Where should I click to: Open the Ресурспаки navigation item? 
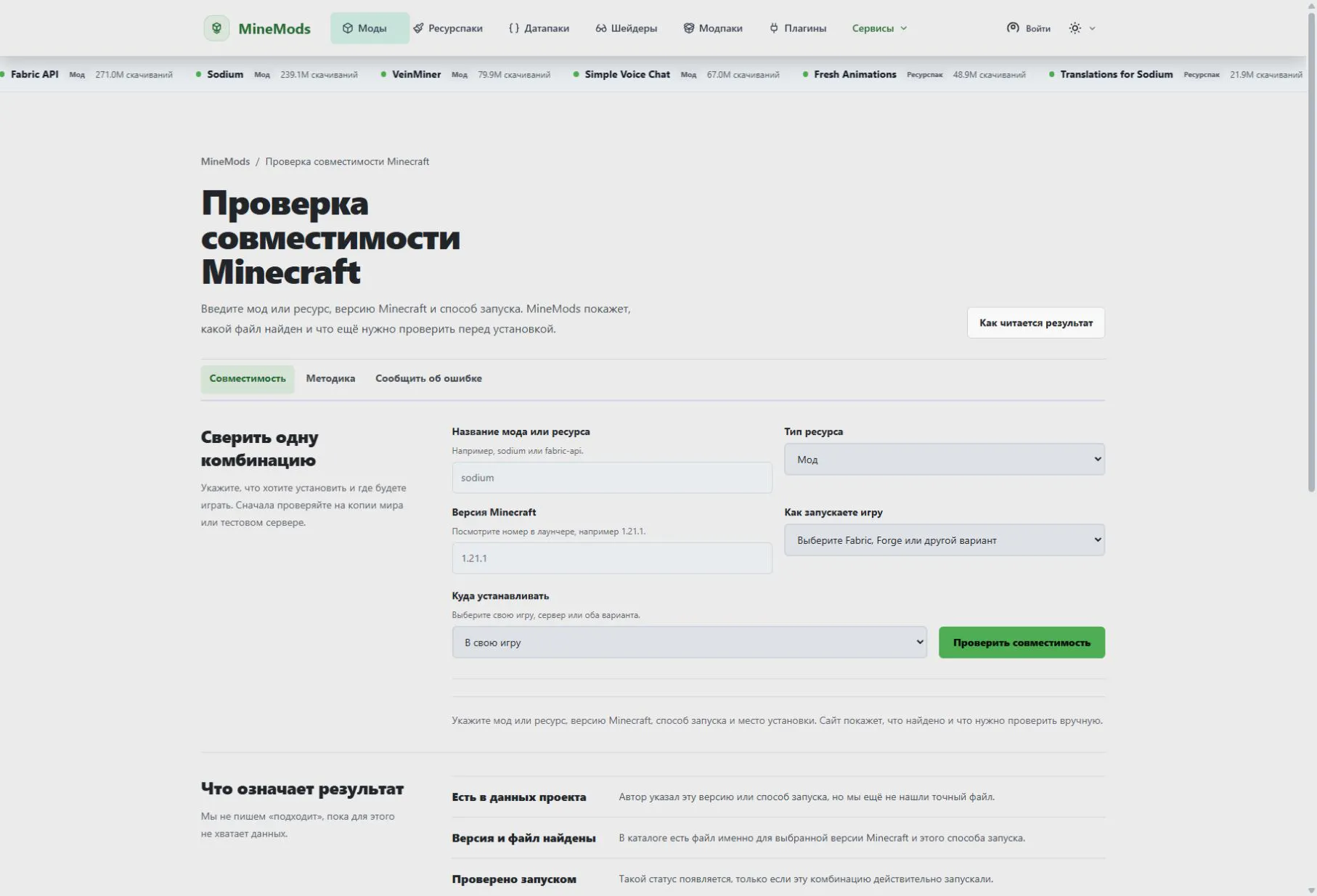448,28
